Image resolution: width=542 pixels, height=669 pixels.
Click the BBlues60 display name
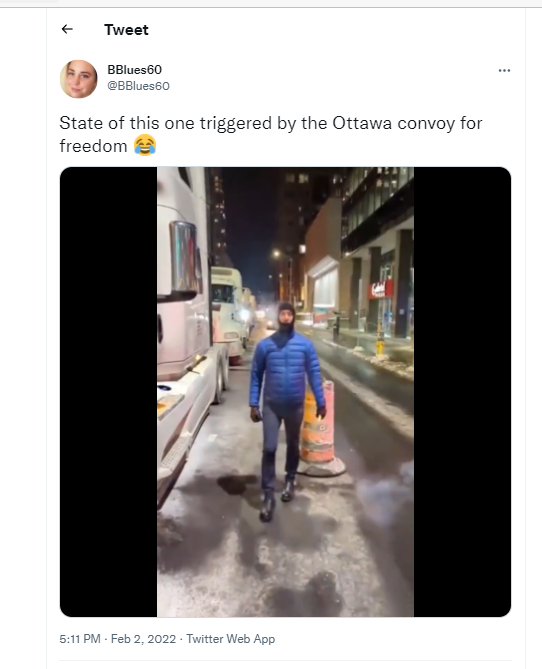coord(134,70)
